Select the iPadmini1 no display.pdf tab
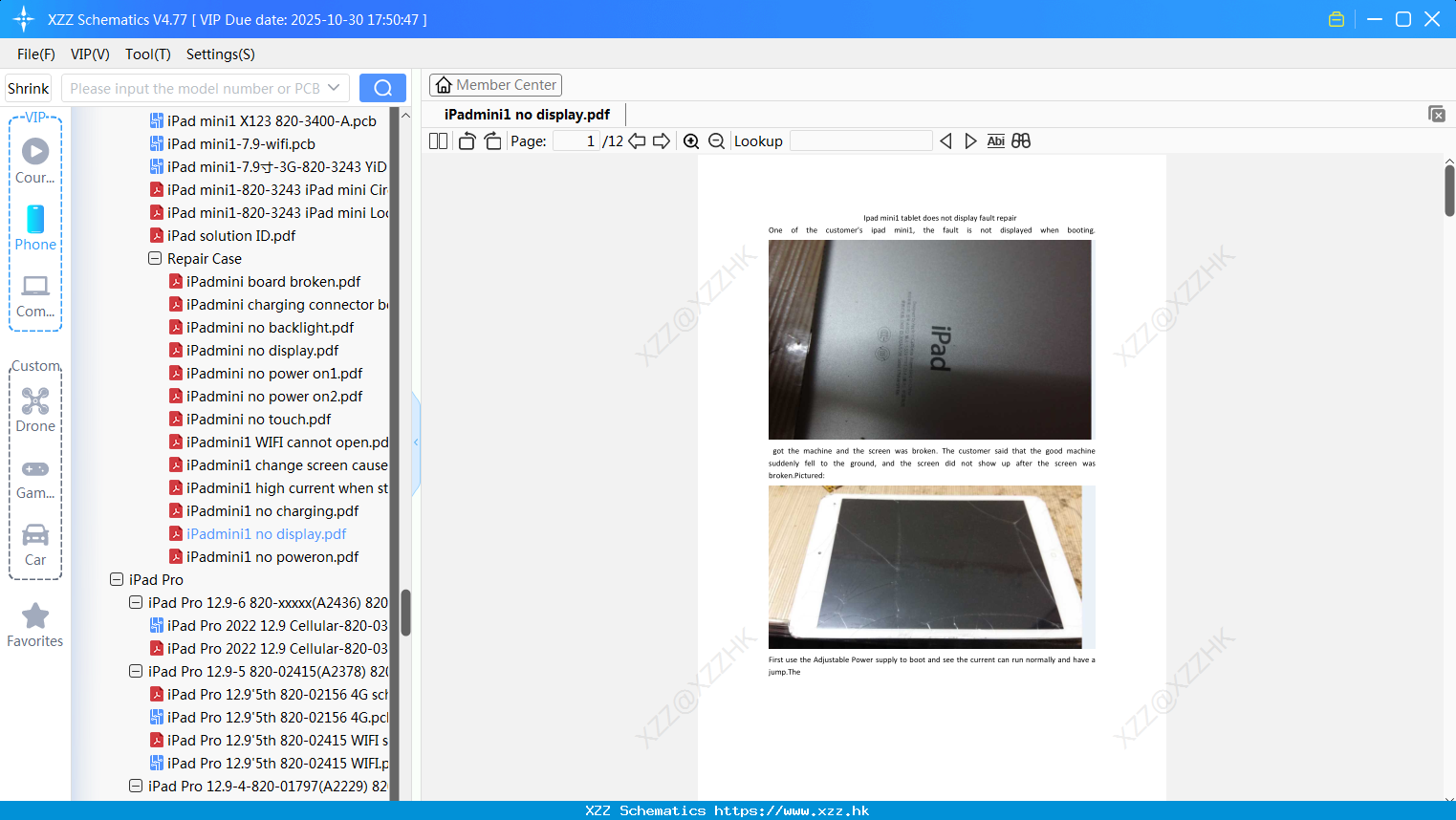Viewport: 1456px width, 820px height. [527, 114]
